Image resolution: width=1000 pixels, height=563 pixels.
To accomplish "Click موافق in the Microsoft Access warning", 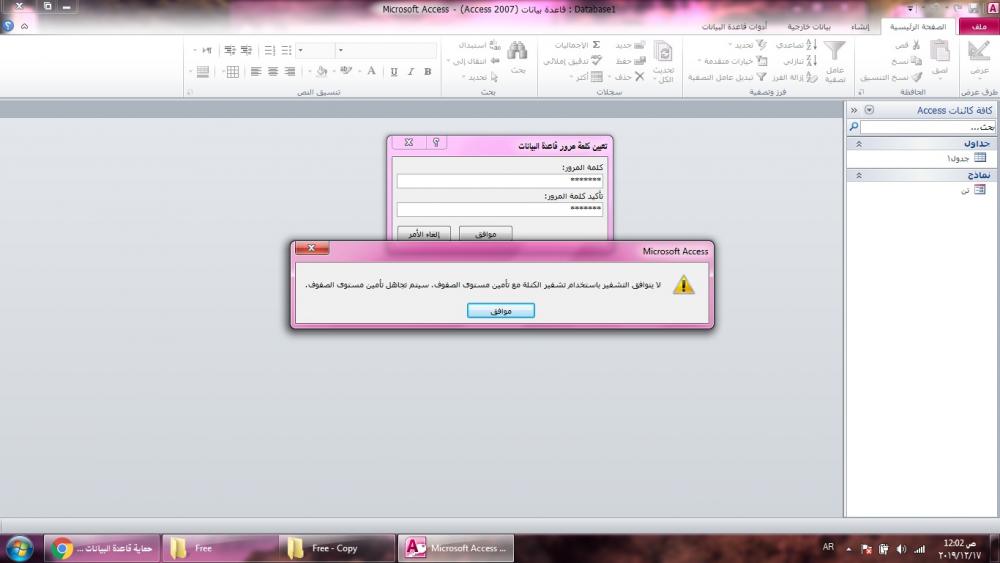I will click(501, 311).
